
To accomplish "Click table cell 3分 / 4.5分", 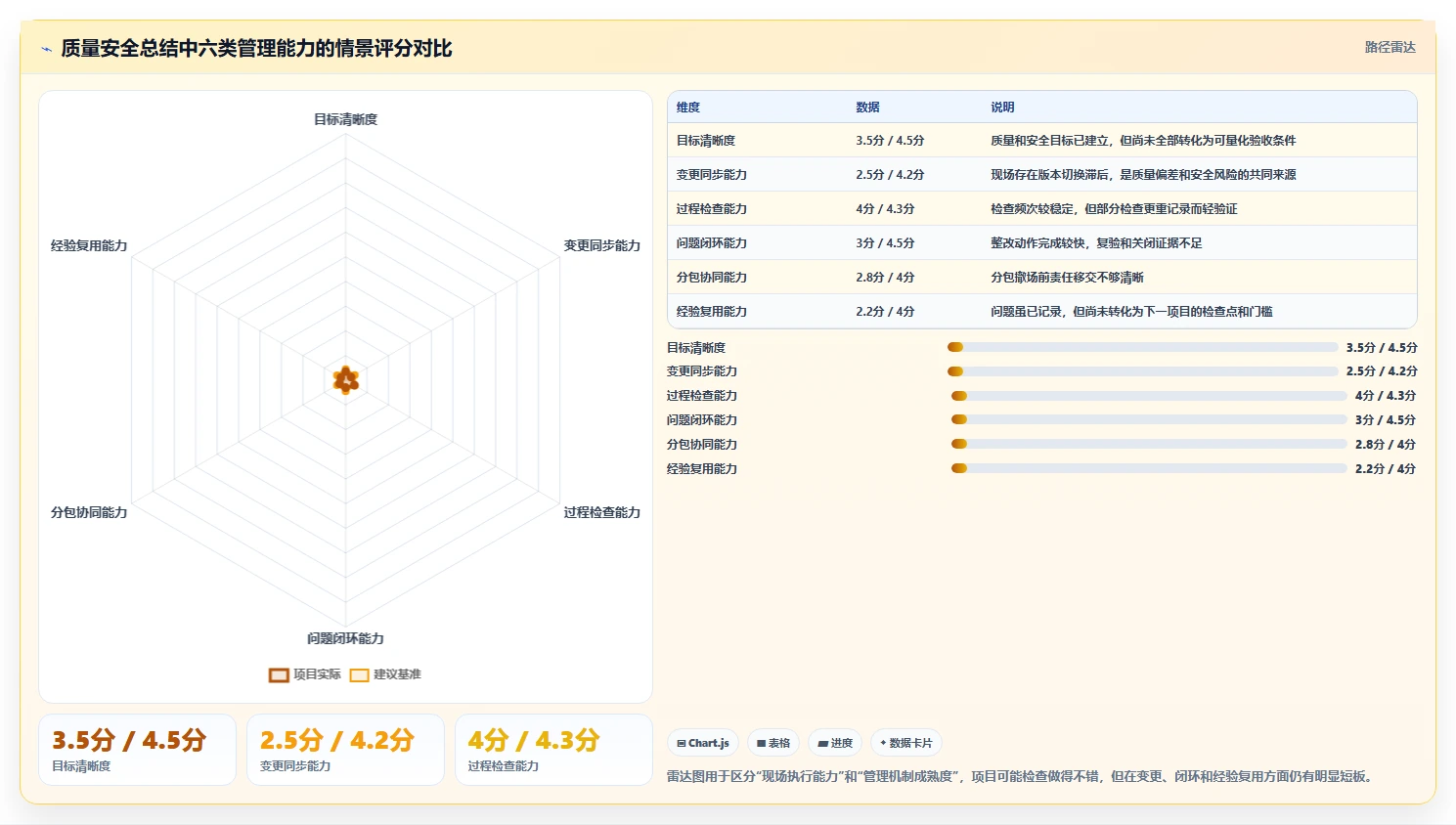I will 885,243.
